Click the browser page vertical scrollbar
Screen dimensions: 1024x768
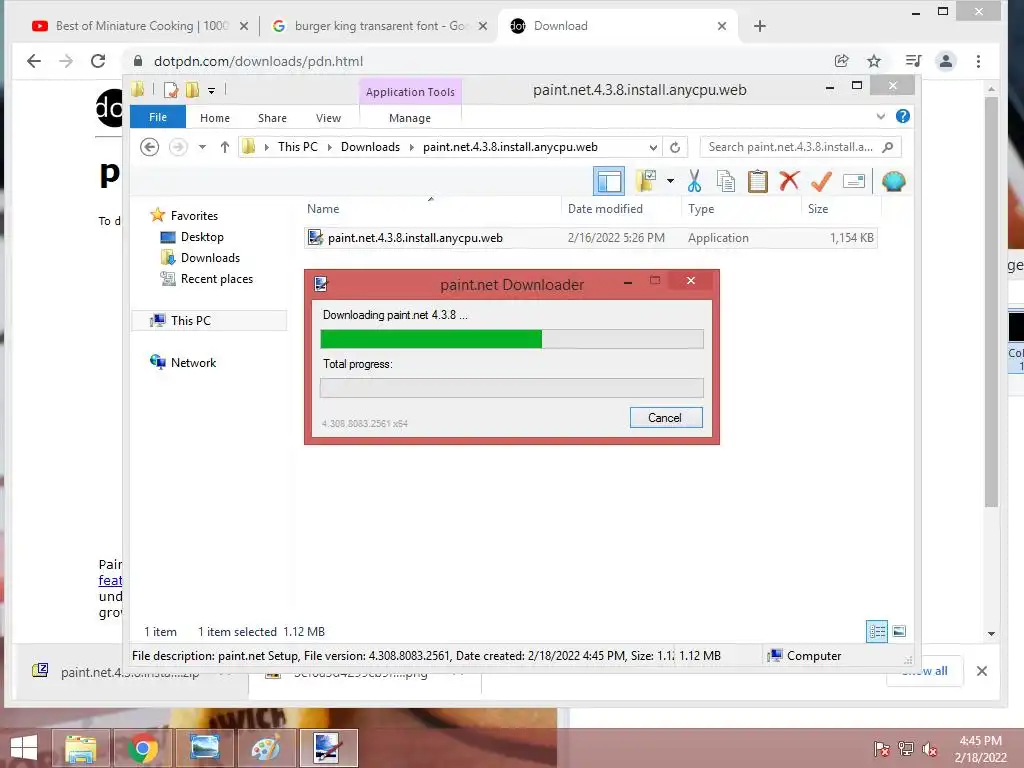[991, 302]
